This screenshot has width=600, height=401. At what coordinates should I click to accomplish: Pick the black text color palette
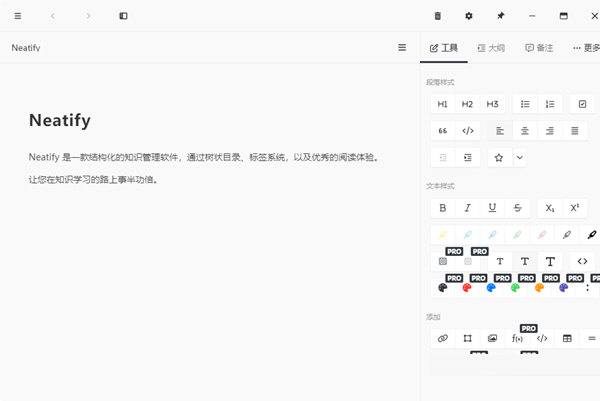click(443, 288)
